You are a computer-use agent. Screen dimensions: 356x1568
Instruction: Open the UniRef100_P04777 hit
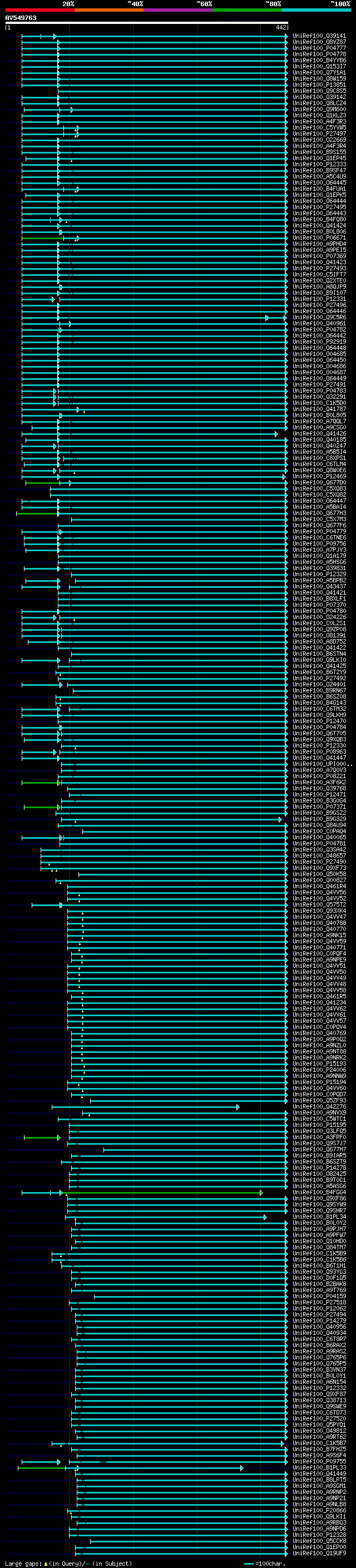point(319,48)
